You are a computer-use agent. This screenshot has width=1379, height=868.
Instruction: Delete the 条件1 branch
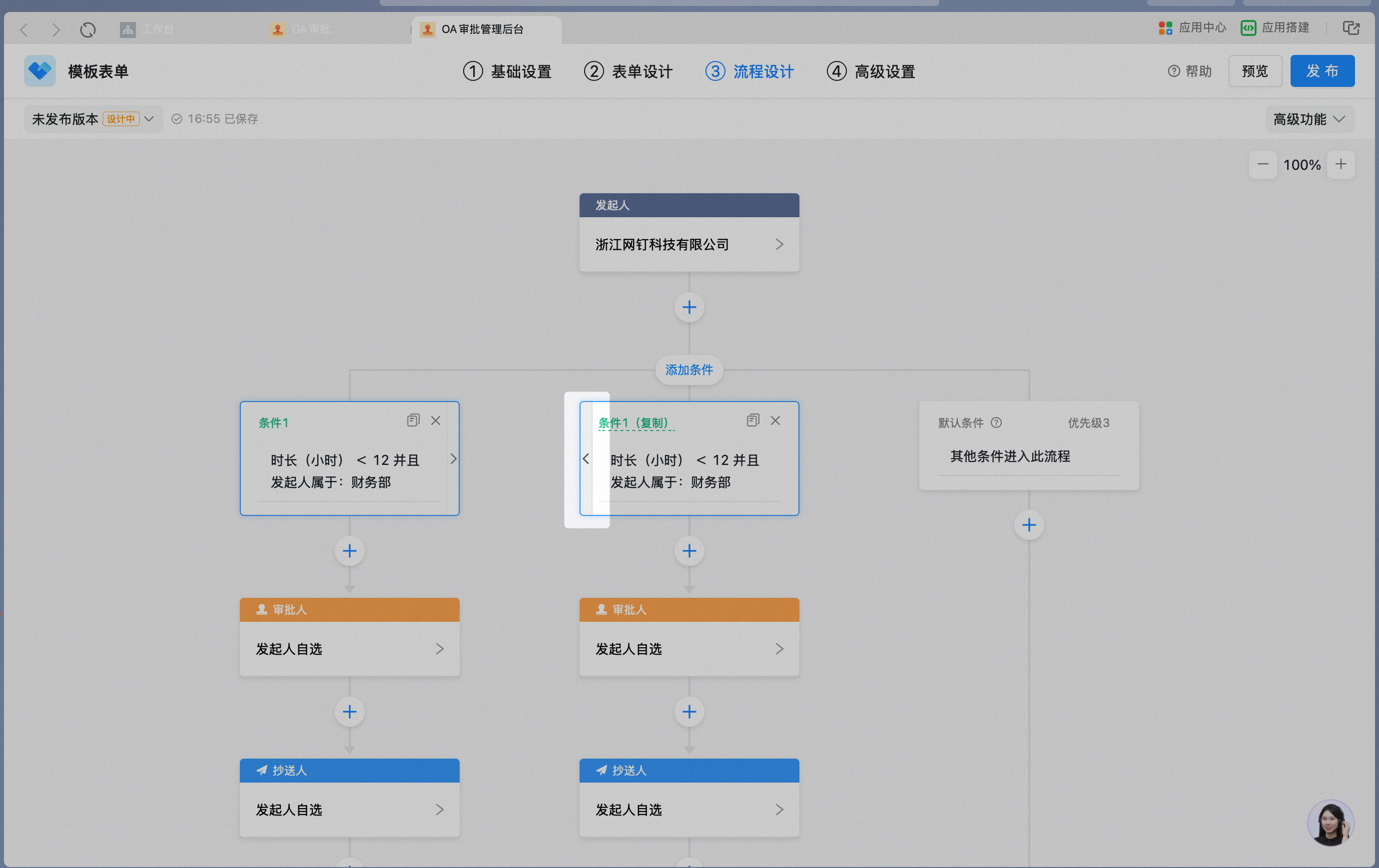tap(436, 420)
